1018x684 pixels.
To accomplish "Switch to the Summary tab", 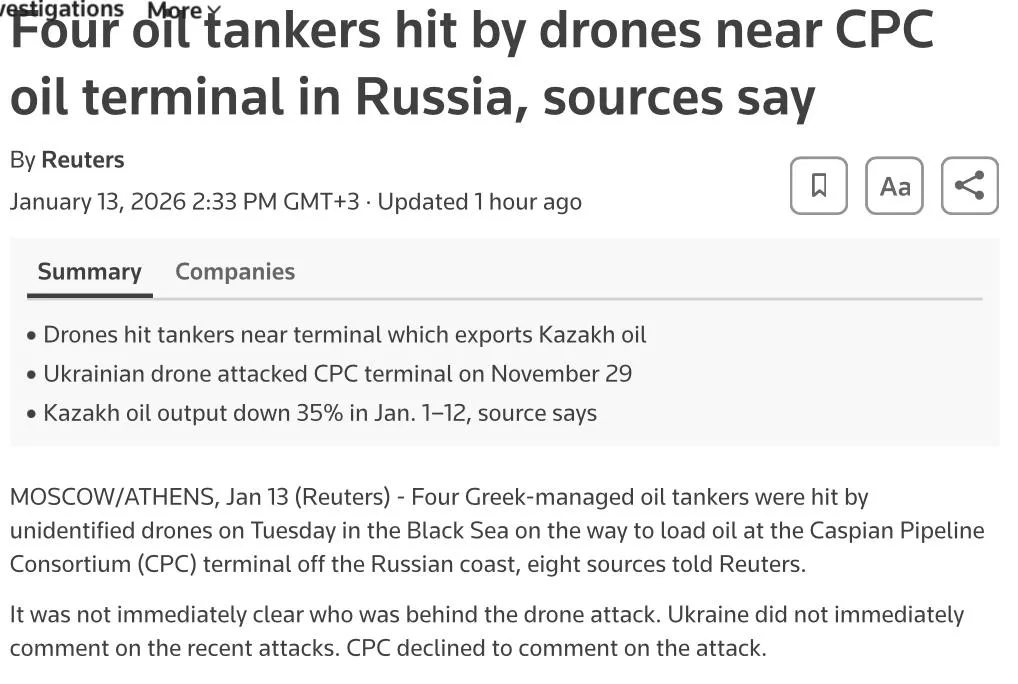I will 89,272.
